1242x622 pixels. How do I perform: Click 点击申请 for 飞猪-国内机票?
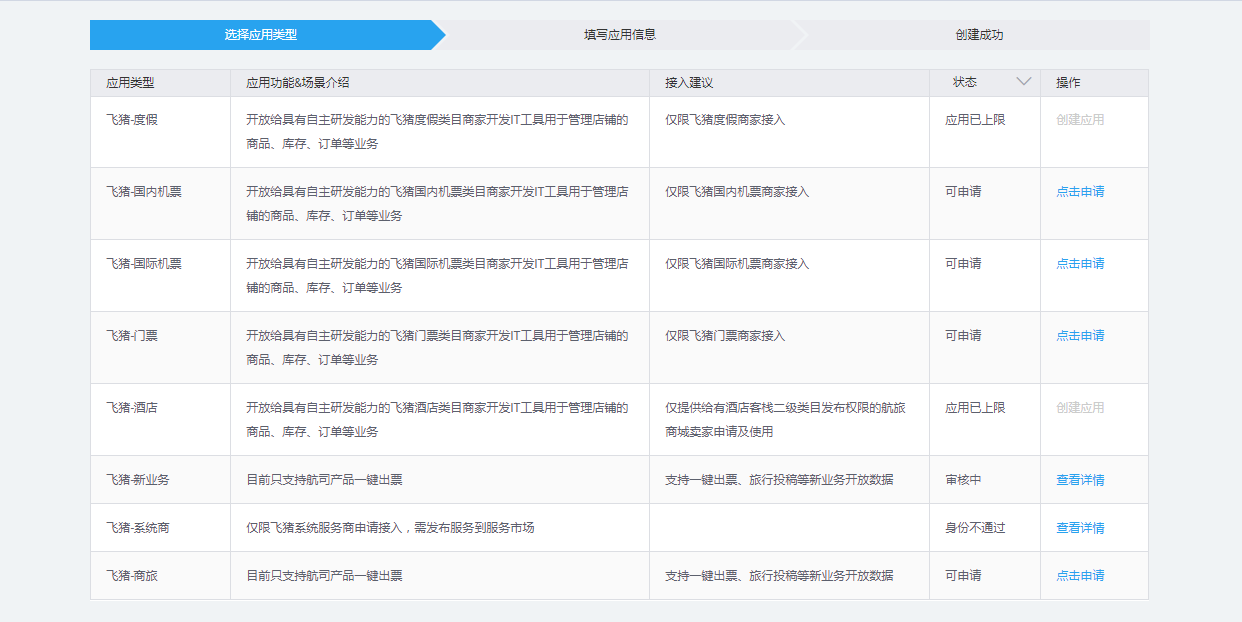coord(1080,192)
